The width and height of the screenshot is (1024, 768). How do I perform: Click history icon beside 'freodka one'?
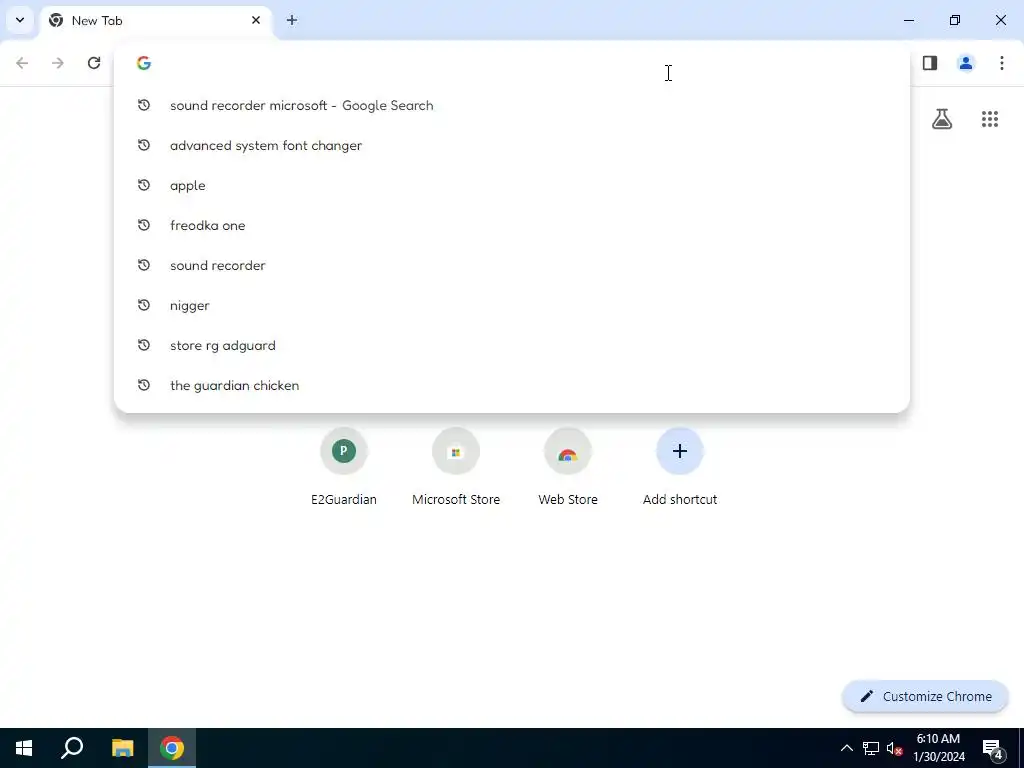144,225
